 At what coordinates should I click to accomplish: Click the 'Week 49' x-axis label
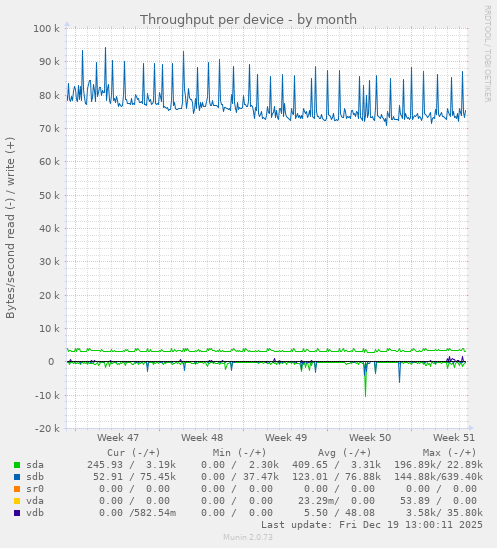click(x=286, y=438)
